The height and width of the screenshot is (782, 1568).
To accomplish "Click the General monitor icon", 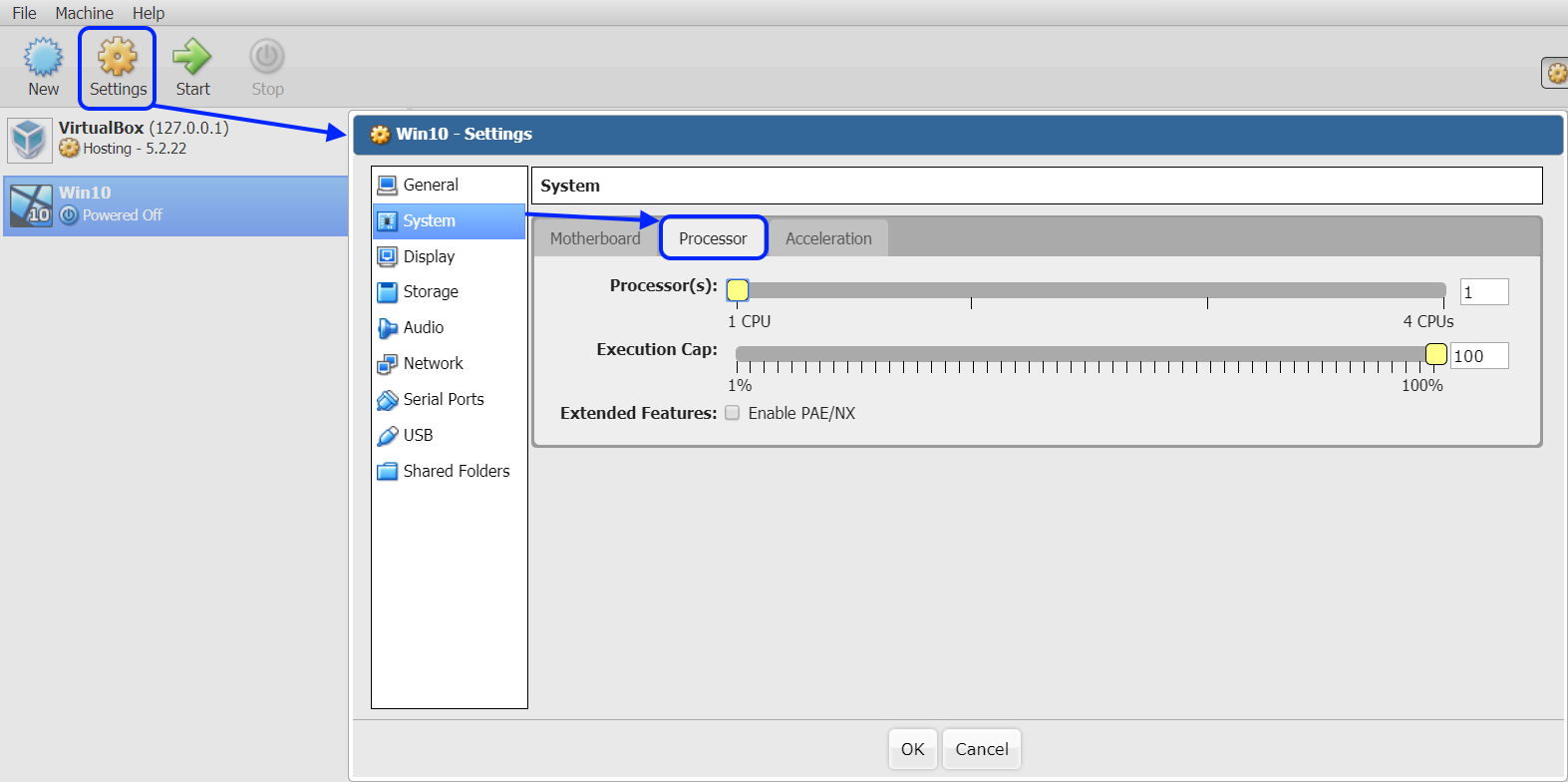I will pos(388,186).
